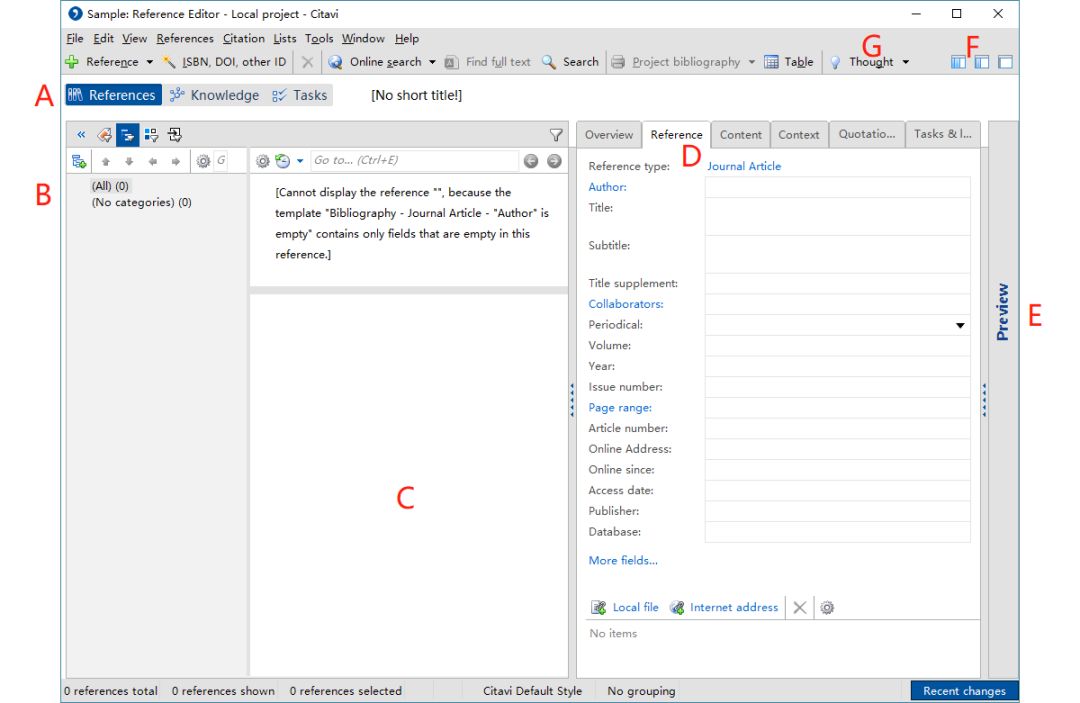This screenshot has width=1080, height=703.
Task: Click the keyword tag filter icon
Action: point(105,135)
